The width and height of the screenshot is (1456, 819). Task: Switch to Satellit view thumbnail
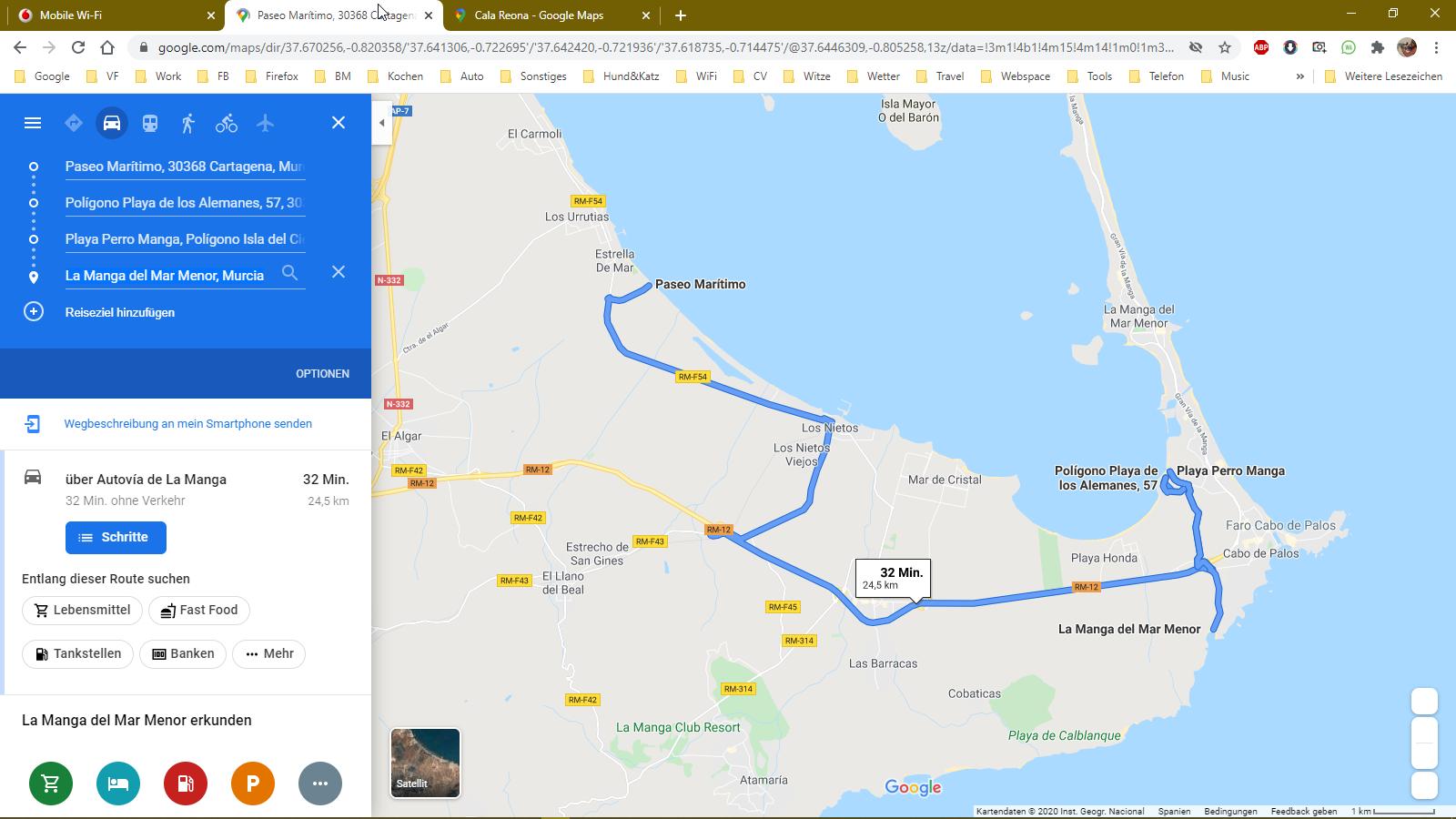(x=425, y=763)
